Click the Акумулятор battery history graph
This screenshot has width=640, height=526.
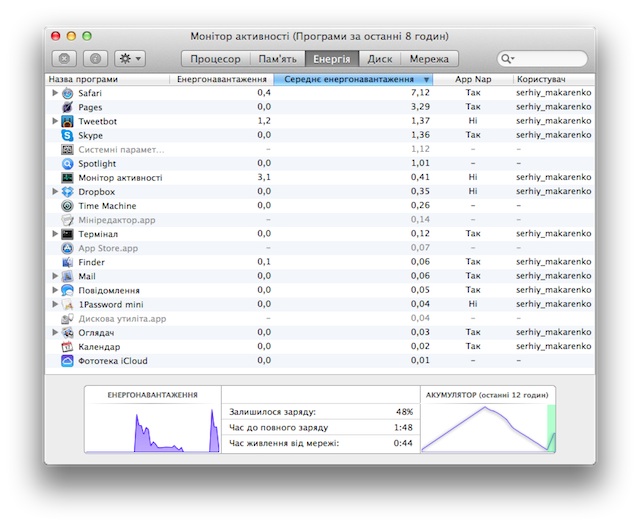(x=488, y=428)
